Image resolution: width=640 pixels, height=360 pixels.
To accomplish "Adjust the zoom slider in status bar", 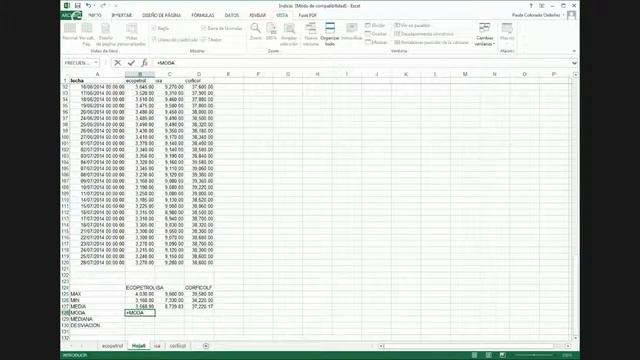I will [534, 356].
